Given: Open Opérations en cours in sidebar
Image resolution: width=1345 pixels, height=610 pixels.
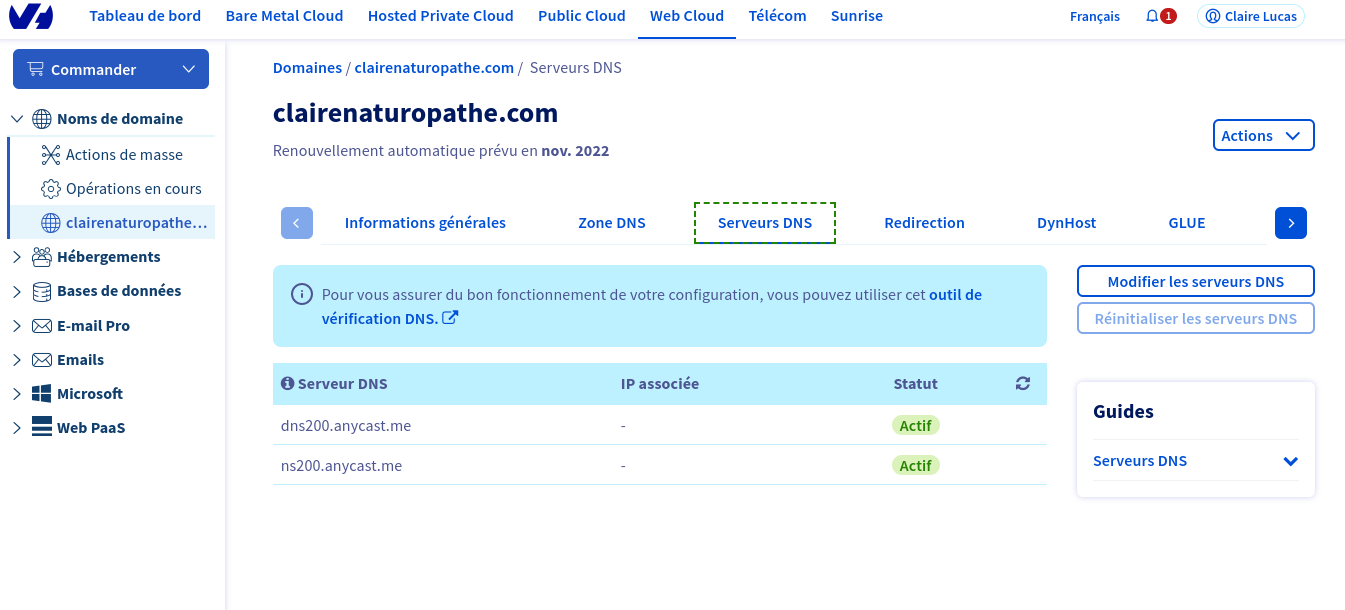Looking at the screenshot, I should click(133, 189).
